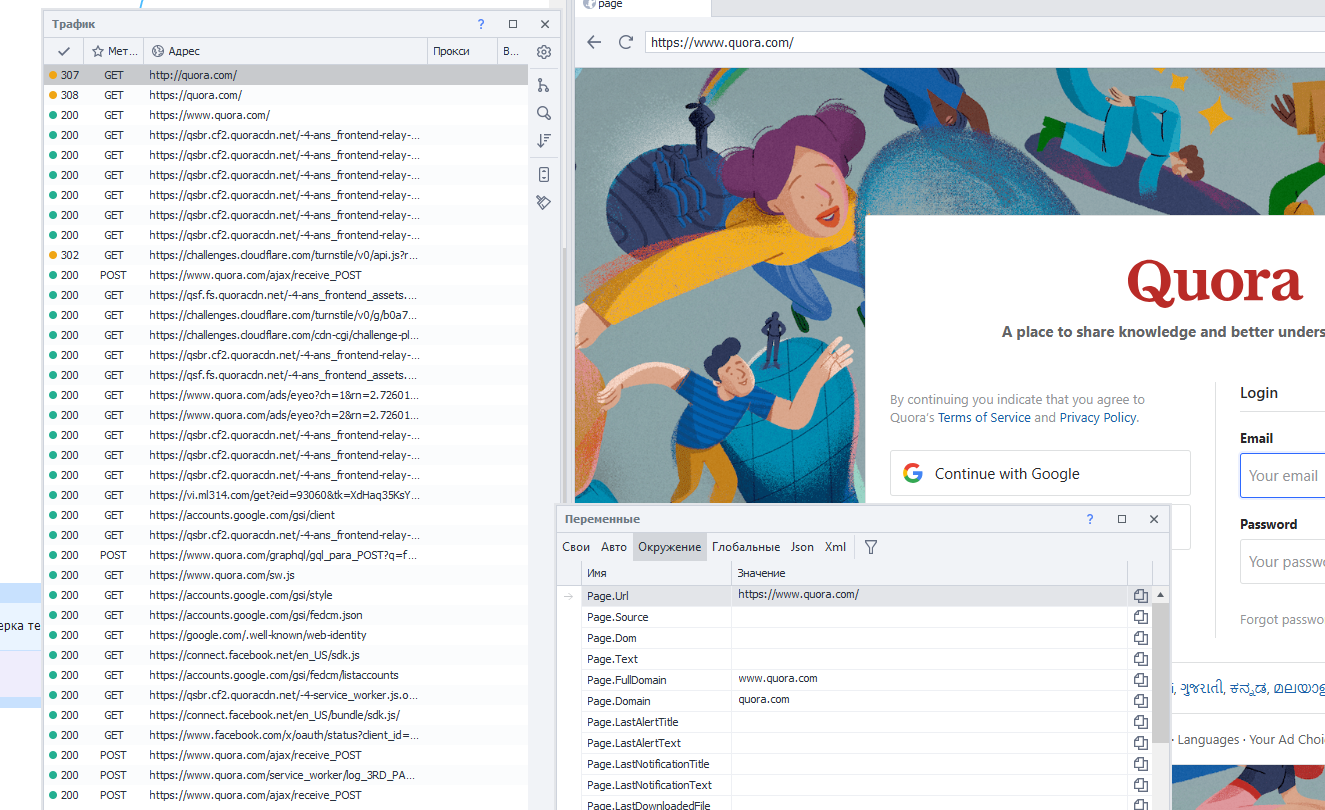The image size is (1325, 810).
Task: Open traffic panel settings gear
Action: [x=544, y=52]
